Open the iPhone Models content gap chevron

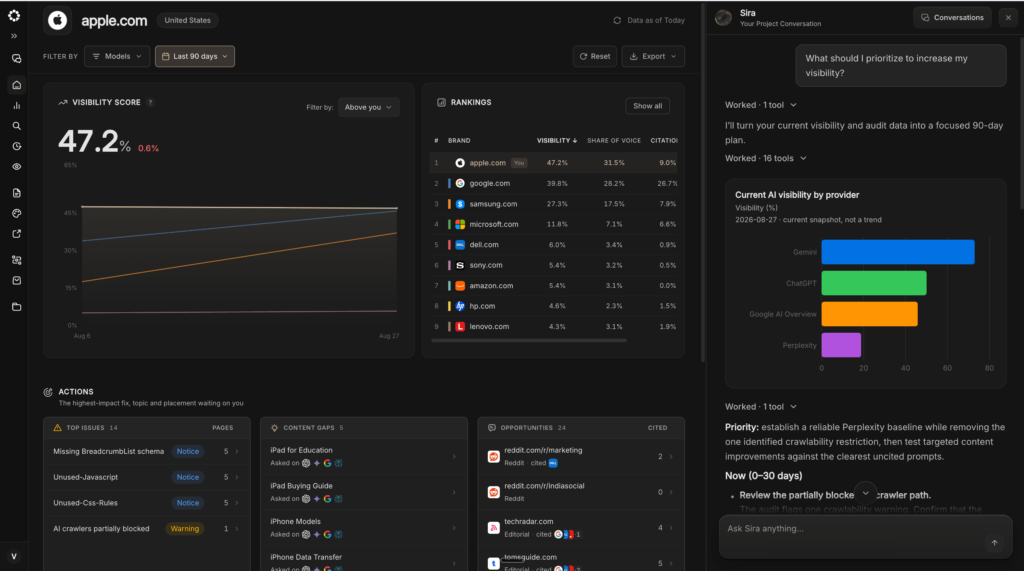tap(454, 528)
